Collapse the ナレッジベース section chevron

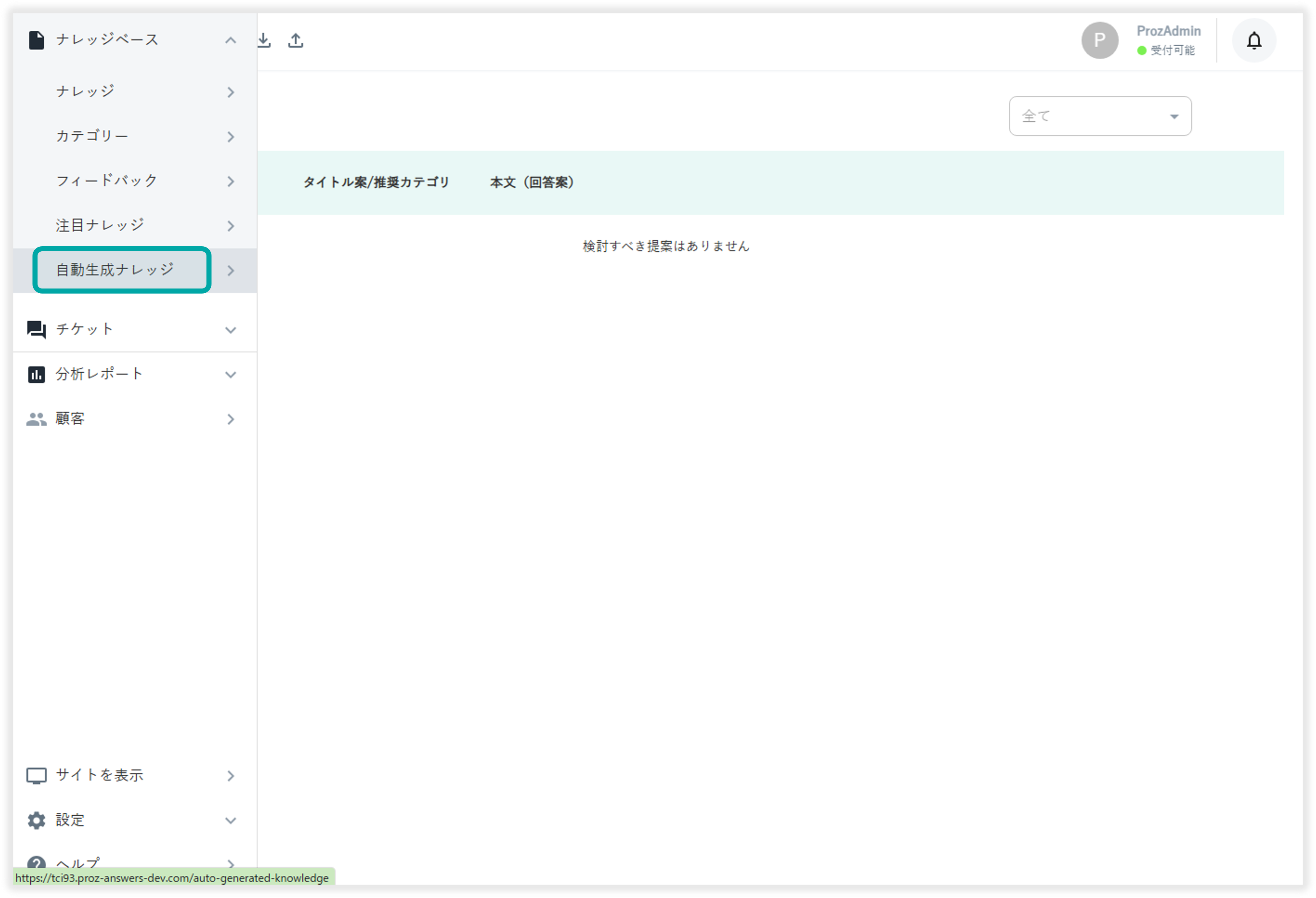tap(231, 40)
